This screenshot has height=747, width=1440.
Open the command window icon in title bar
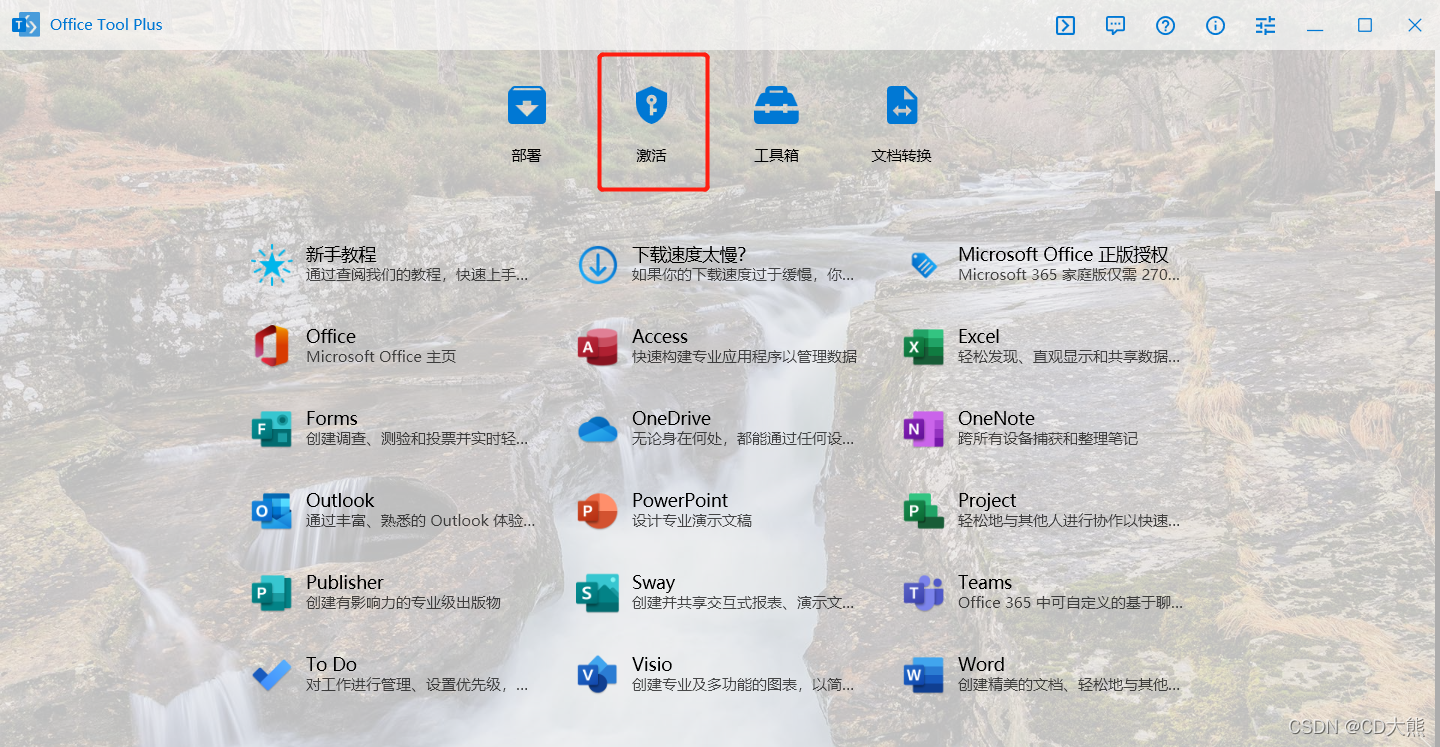1065,25
